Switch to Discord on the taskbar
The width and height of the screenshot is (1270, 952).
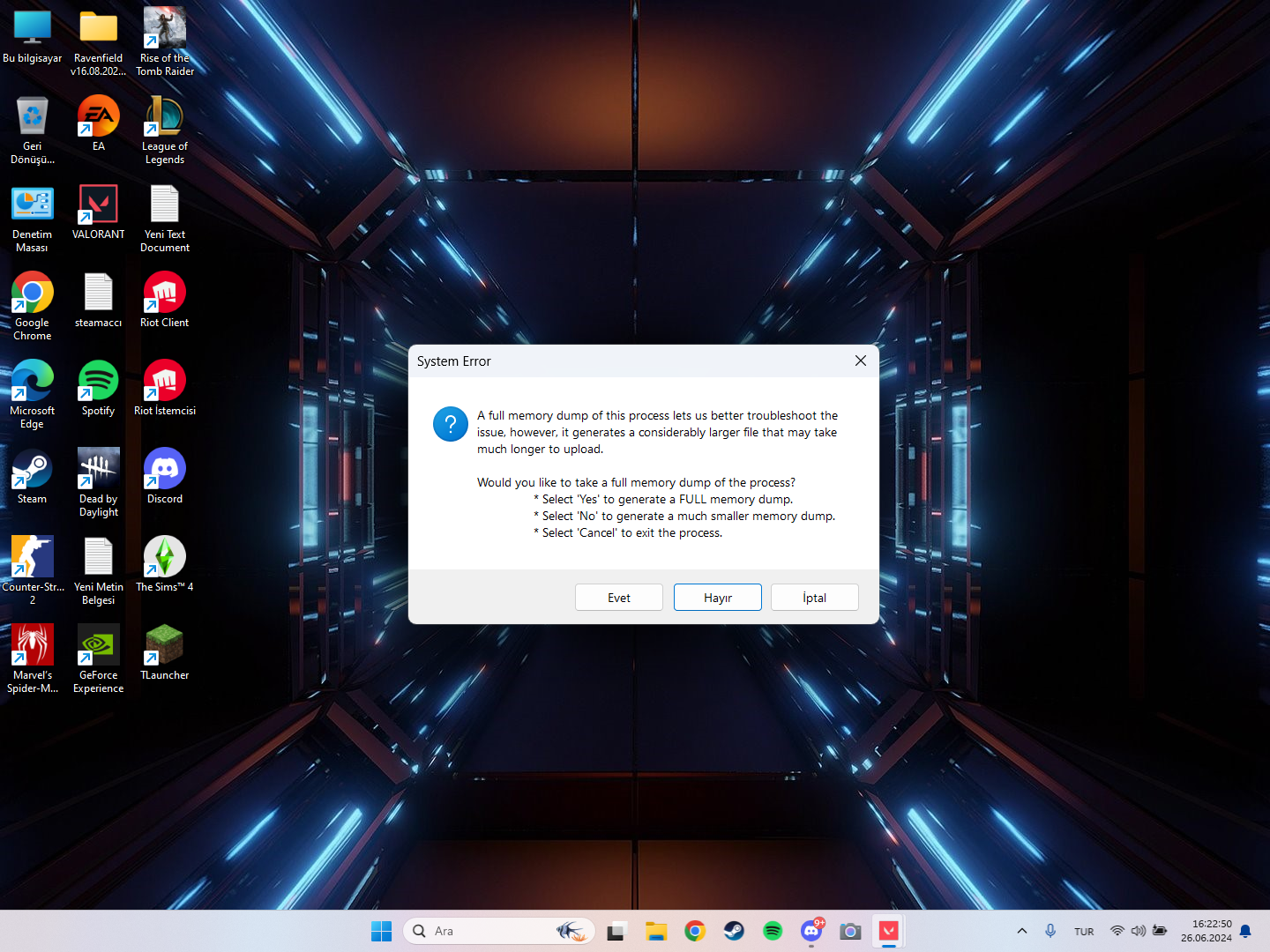coord(811,931)
